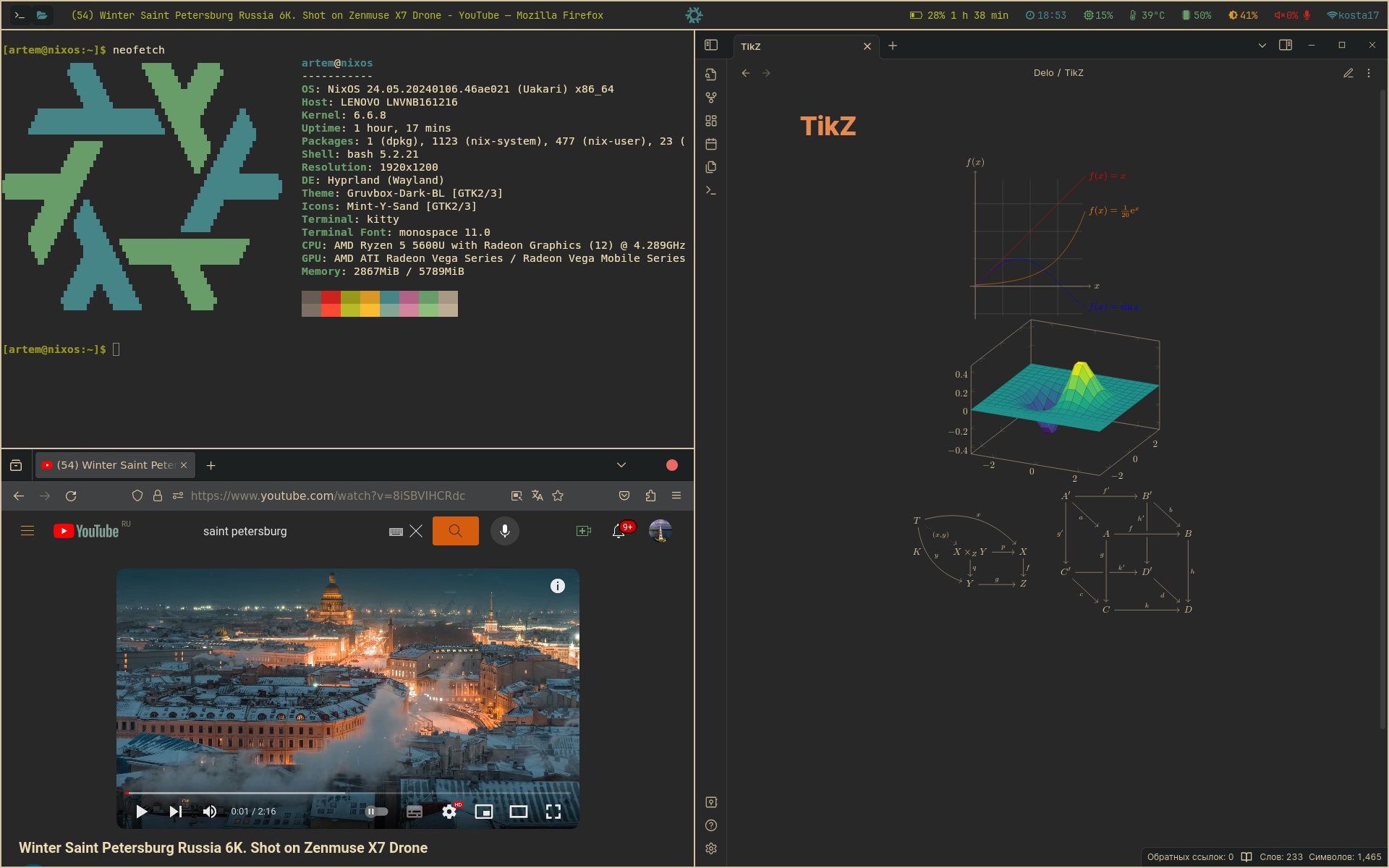Create new canvas from Obsidian ribbon
Screen dimensions: 1389x868
711,121
